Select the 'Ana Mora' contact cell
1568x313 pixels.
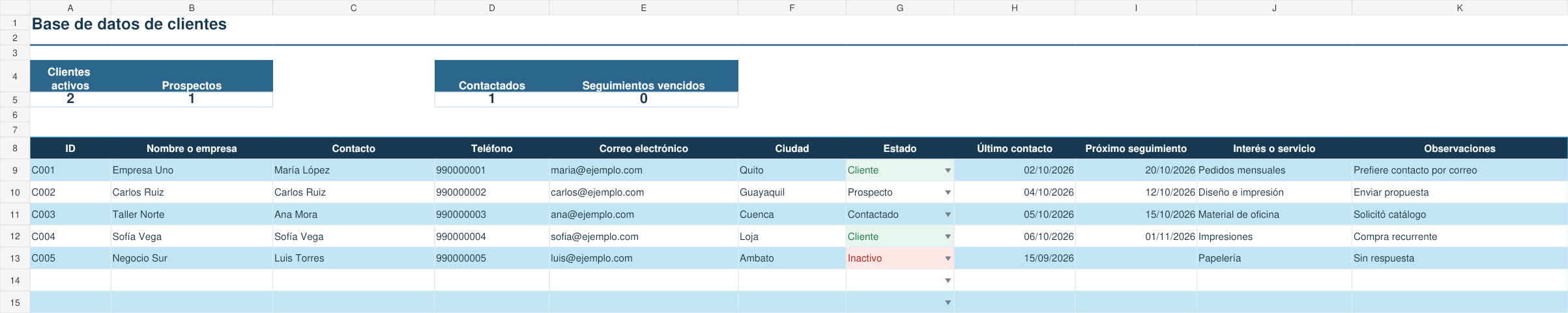pyautogui.click(x=353, y=215)
